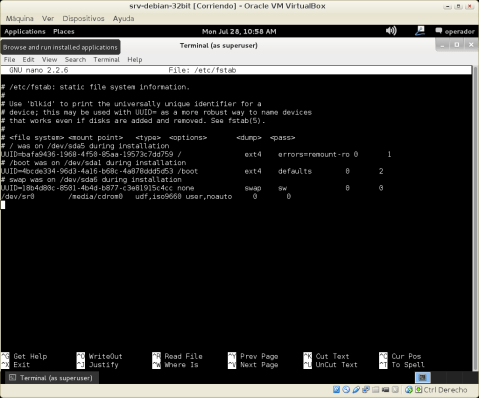Click the '^U UnCut Text' nano shortcut

(x=331, y=365)
